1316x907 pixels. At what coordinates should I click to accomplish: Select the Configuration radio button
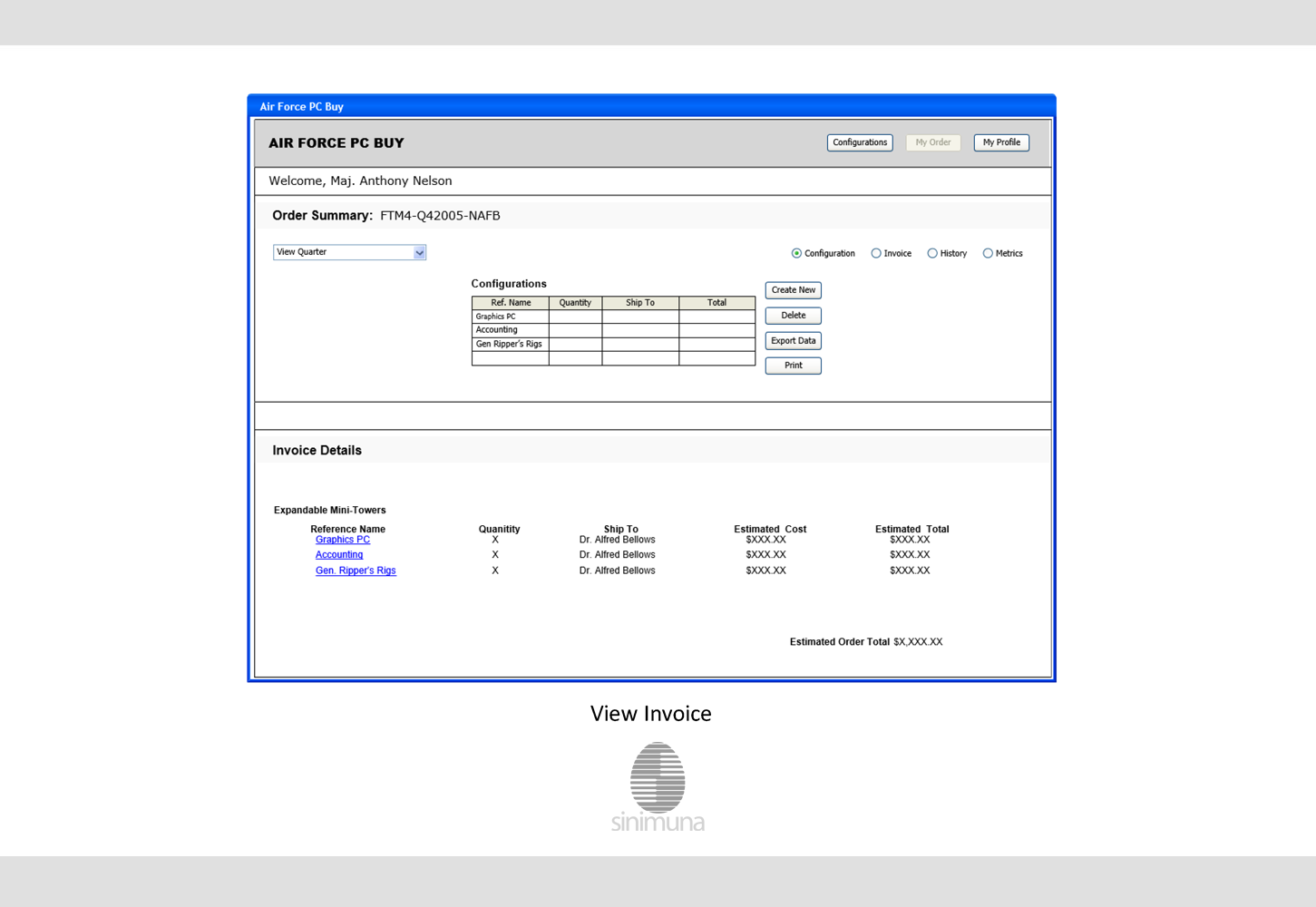click(796, 254)
